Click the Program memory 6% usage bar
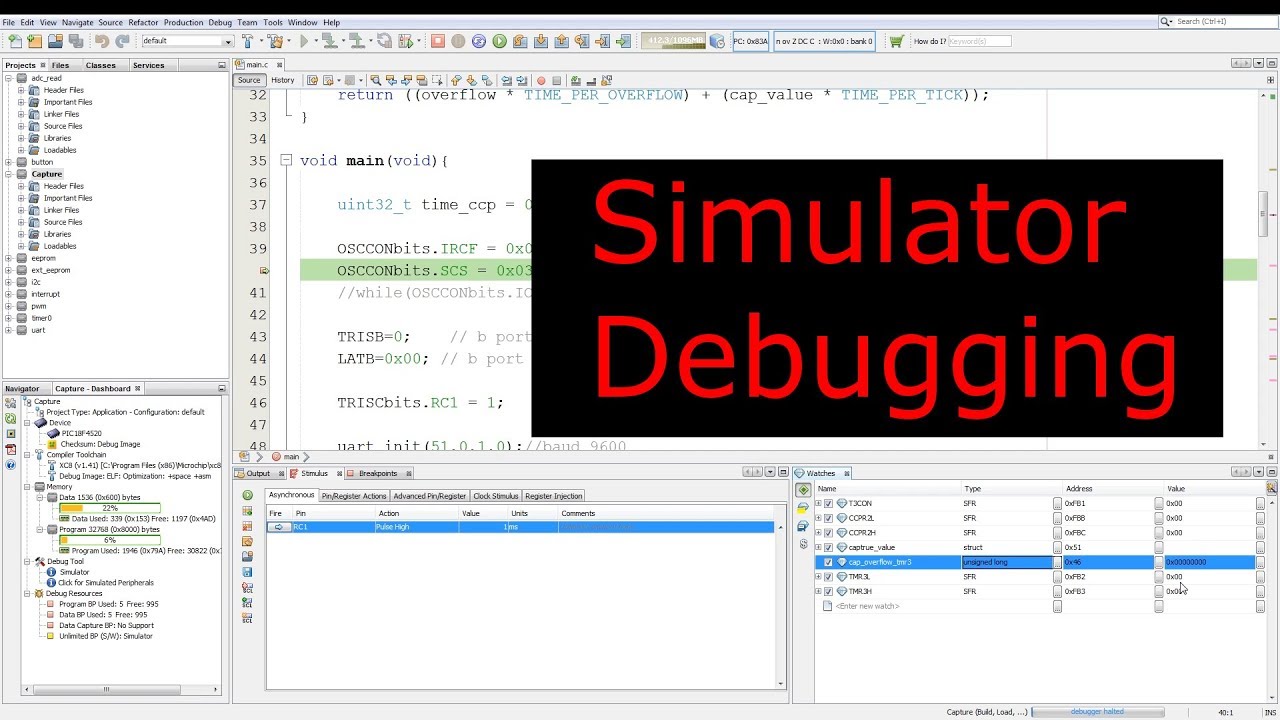The width and height of the screenshot is (1280, 720). click(x=110, y=540)
